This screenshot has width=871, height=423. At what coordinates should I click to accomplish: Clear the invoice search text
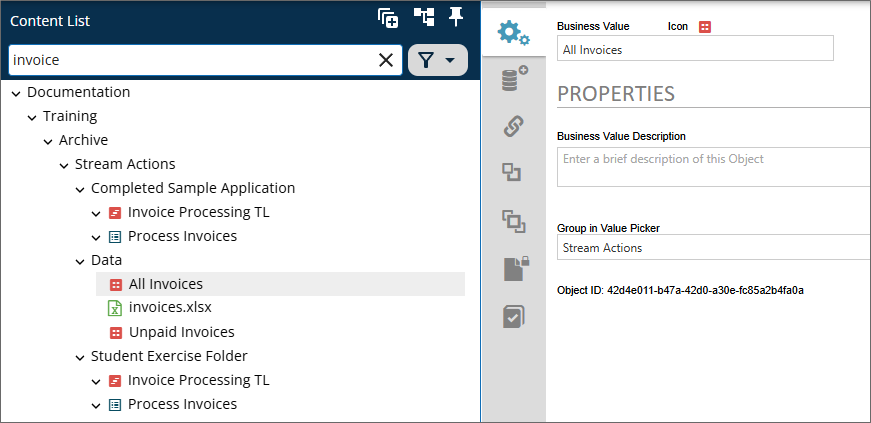coord(386,60)
